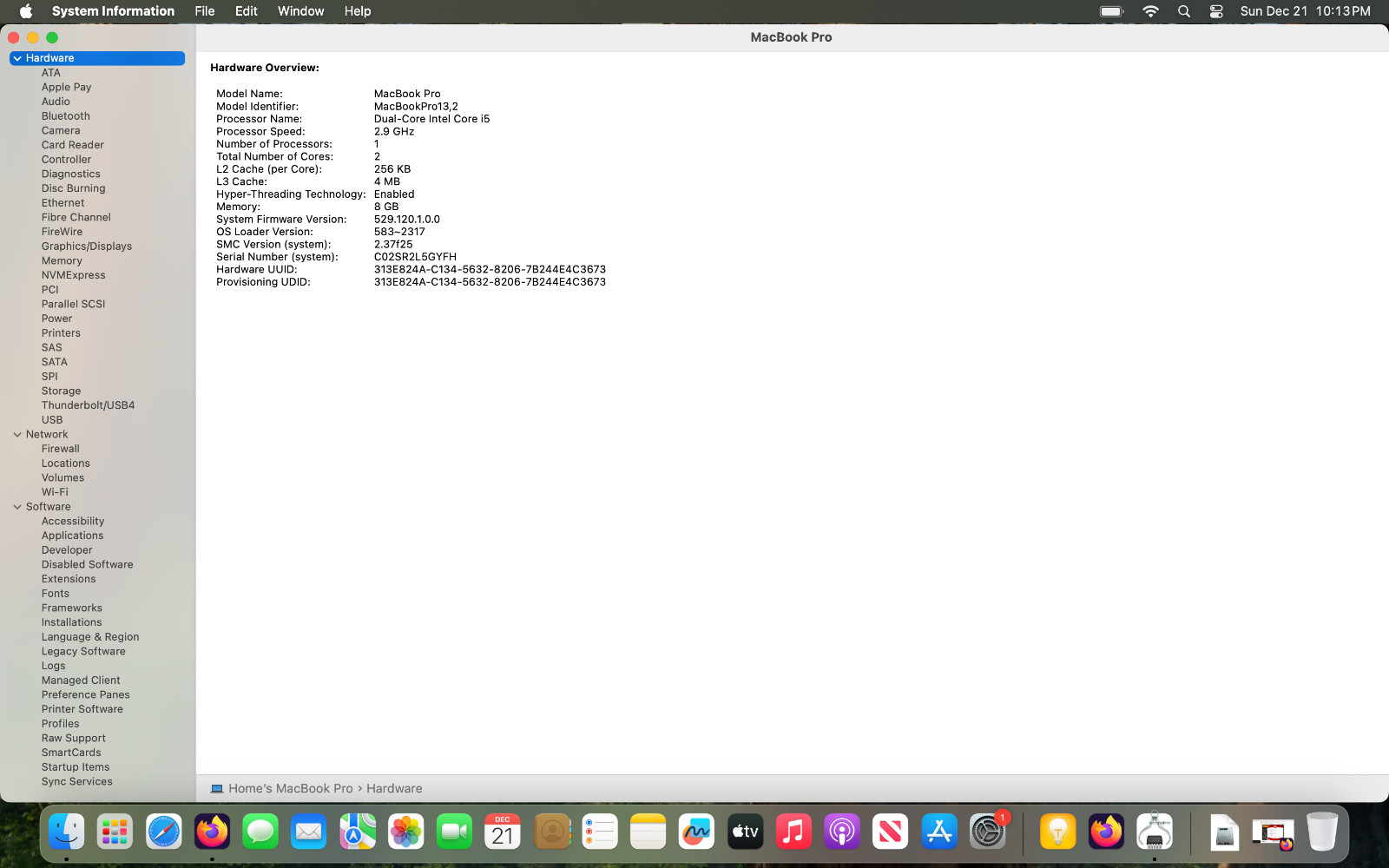Select USB in the sidebar

[x=52, y=420]
